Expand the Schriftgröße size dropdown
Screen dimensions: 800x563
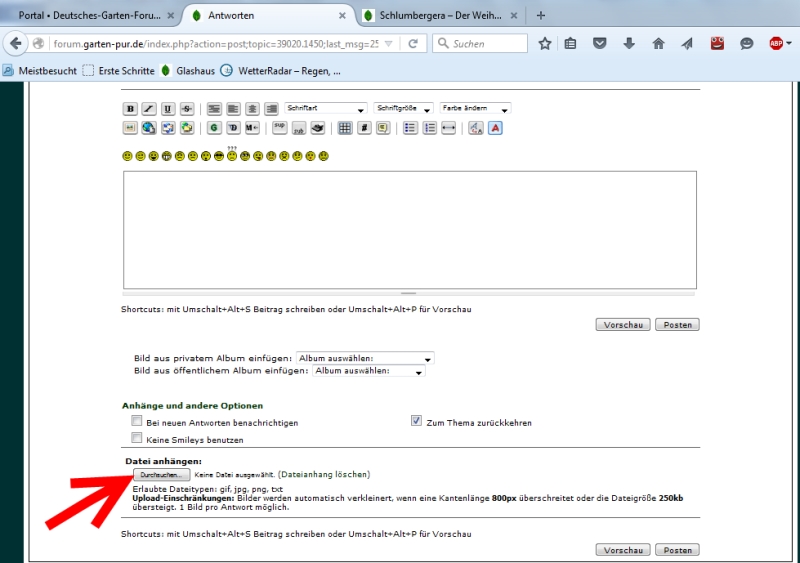(404, 109)
